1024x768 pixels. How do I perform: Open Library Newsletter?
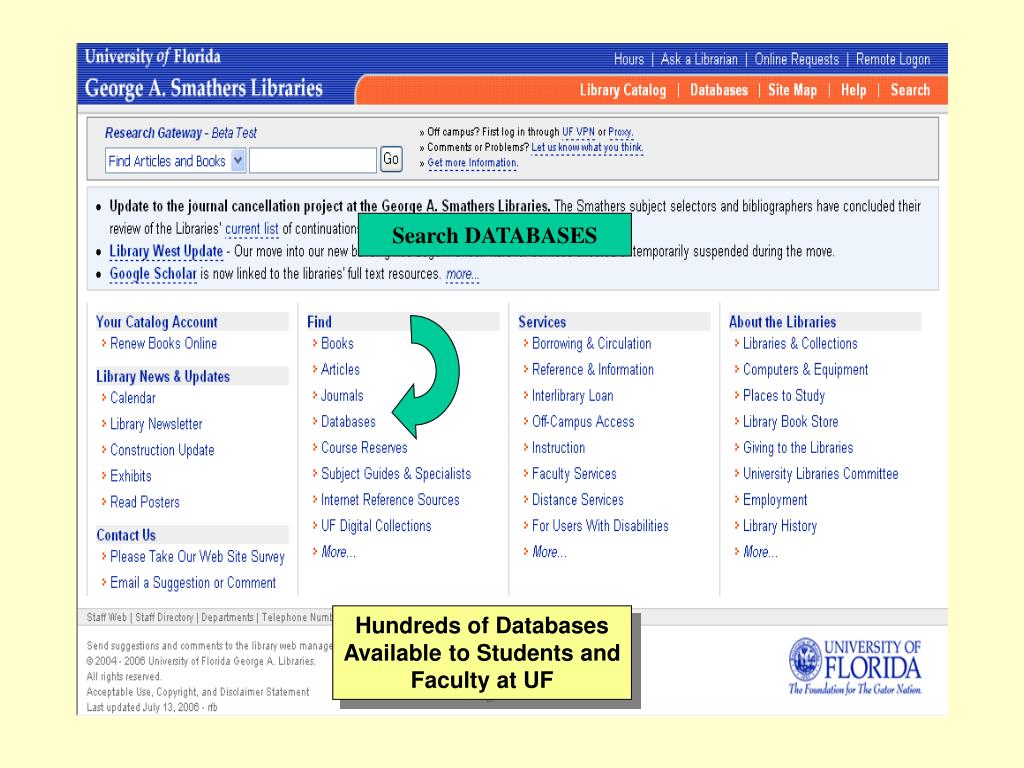(156, 424)
